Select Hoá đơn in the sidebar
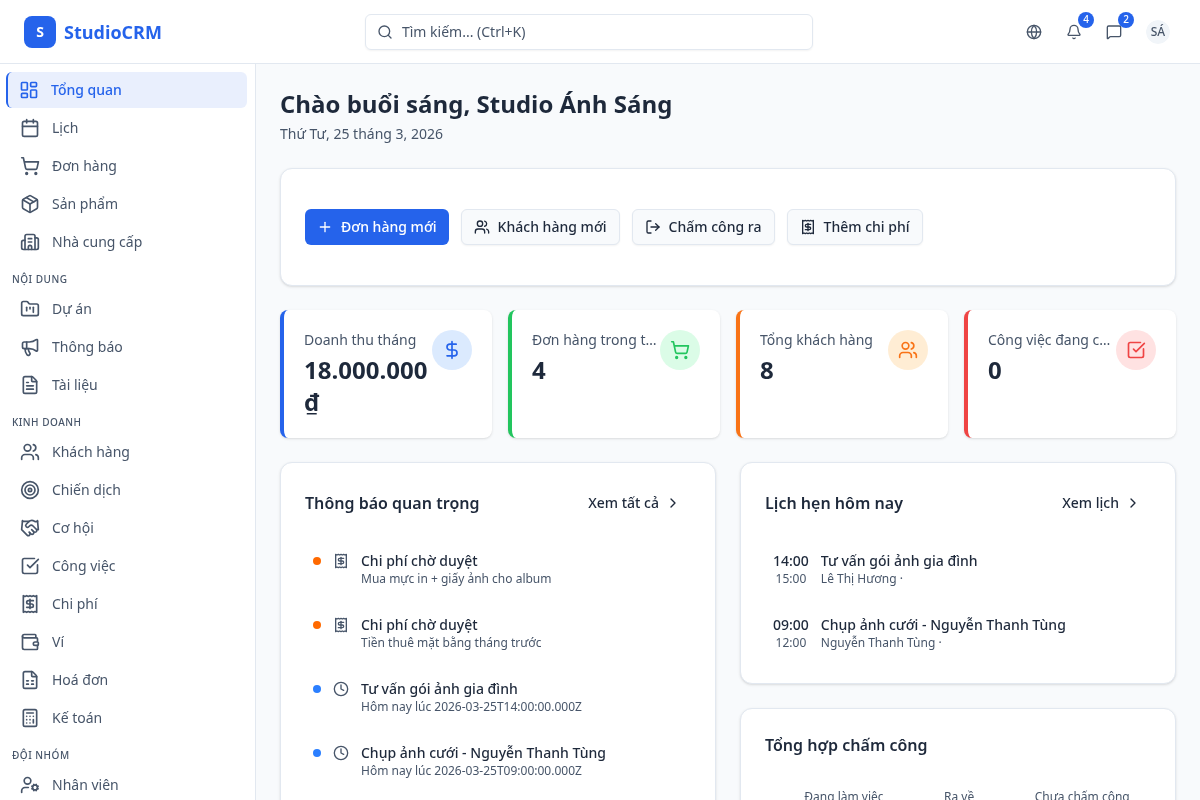The image size is (1200, 800). coord(80,680)
